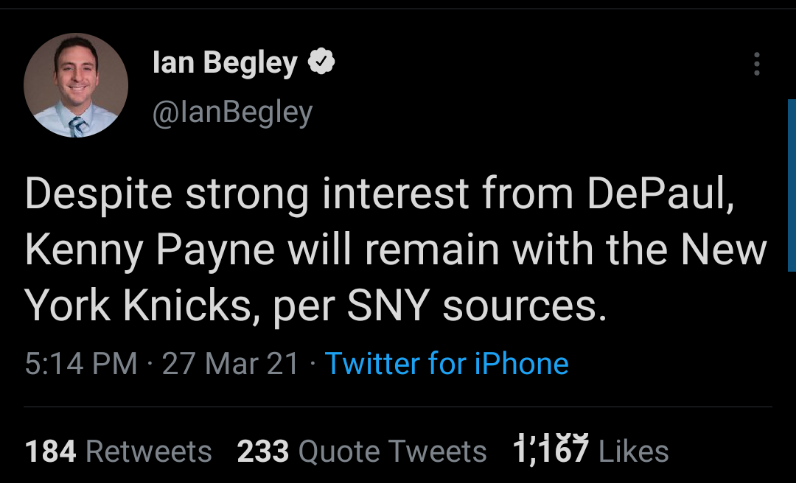Click the 5:14 PM timestamp
Screen dimensions: 796x483
[x=80, y=363]
